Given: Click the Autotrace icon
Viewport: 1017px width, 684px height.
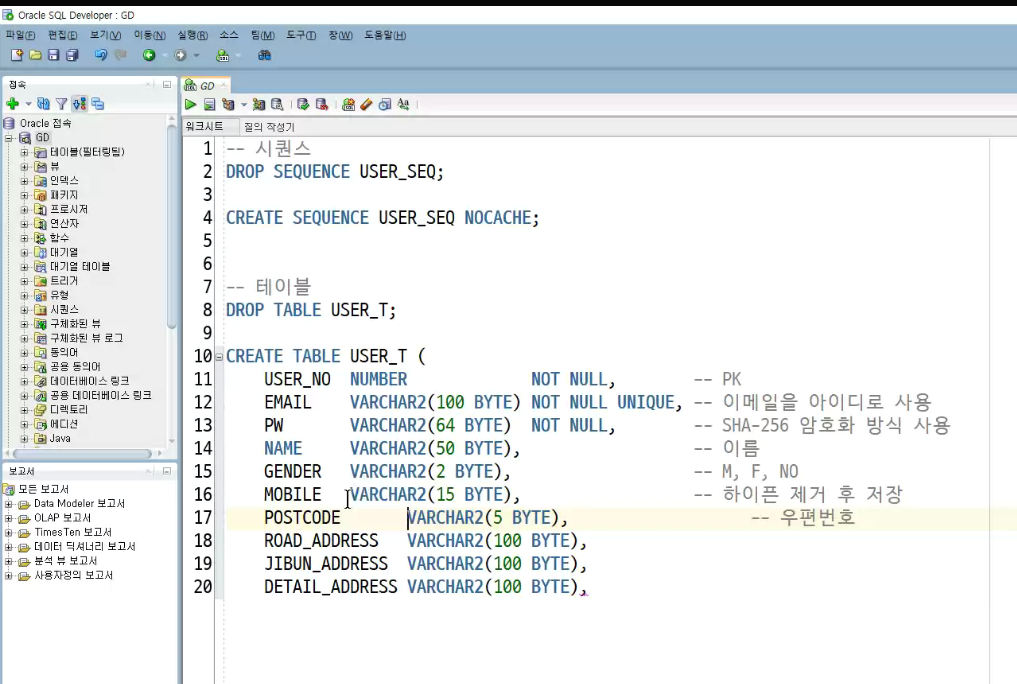Looking at the screenshot, I should pos(259,104).
